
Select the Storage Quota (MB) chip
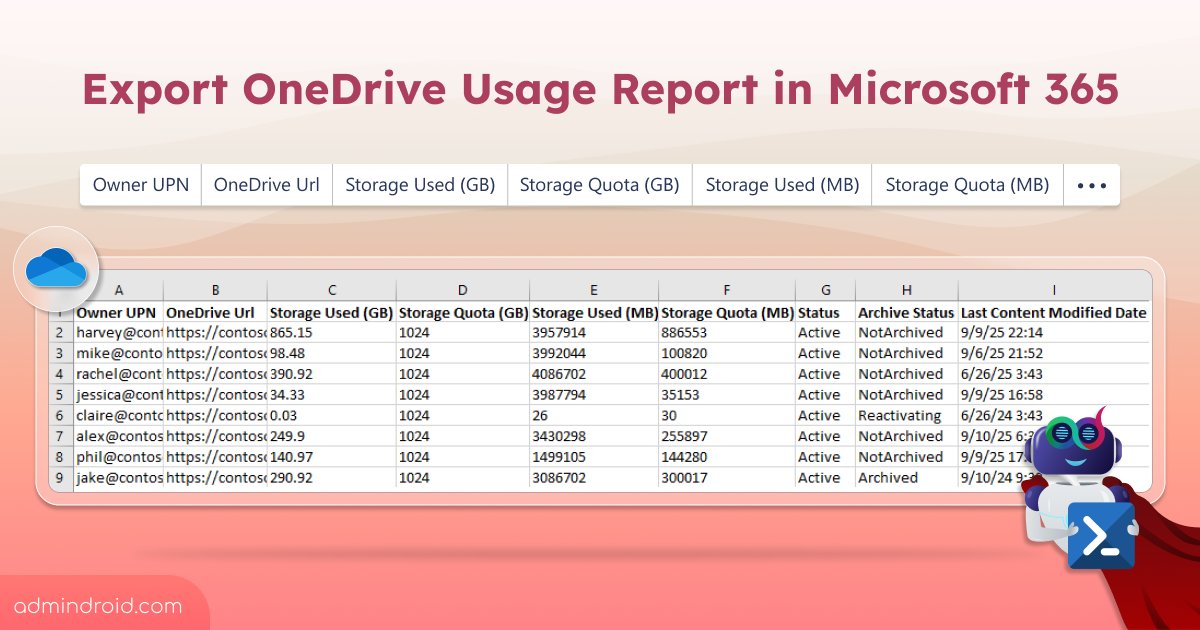click(968, 185)
